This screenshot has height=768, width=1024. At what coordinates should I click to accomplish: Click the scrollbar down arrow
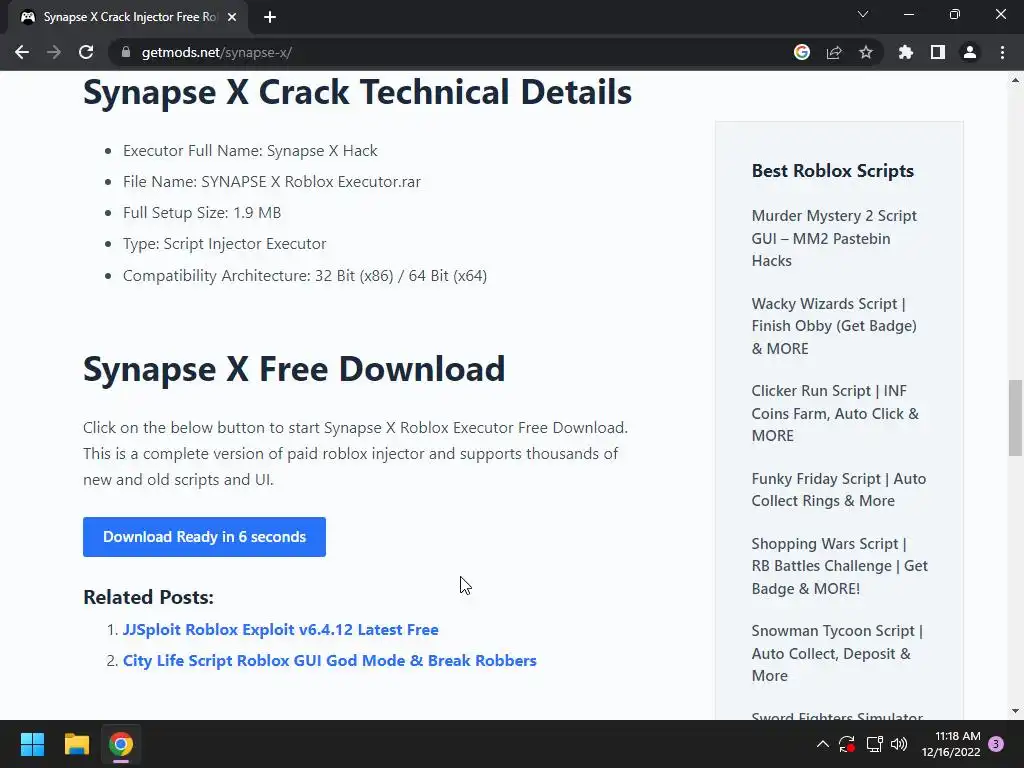pyautogui.click(x=1015, y=711)
